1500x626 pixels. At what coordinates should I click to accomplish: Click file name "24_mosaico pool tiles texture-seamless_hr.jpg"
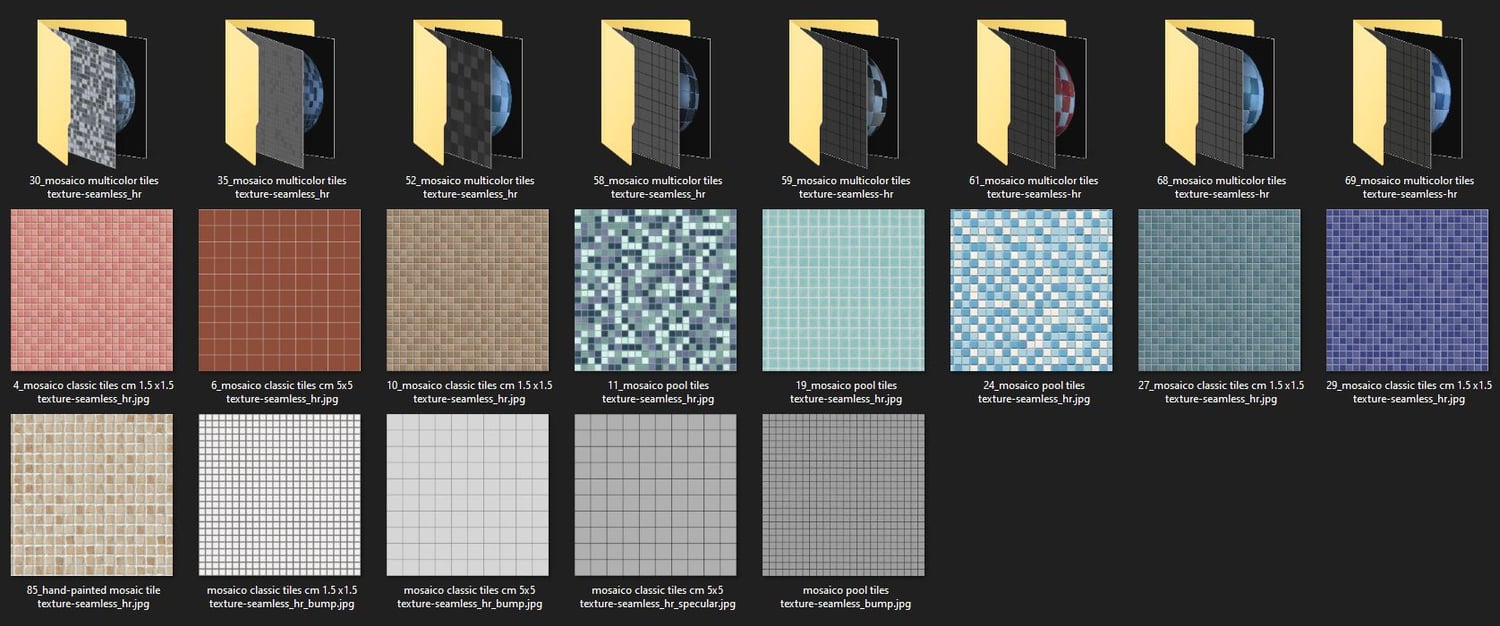pyautogui.click(x=1034, y=392)
